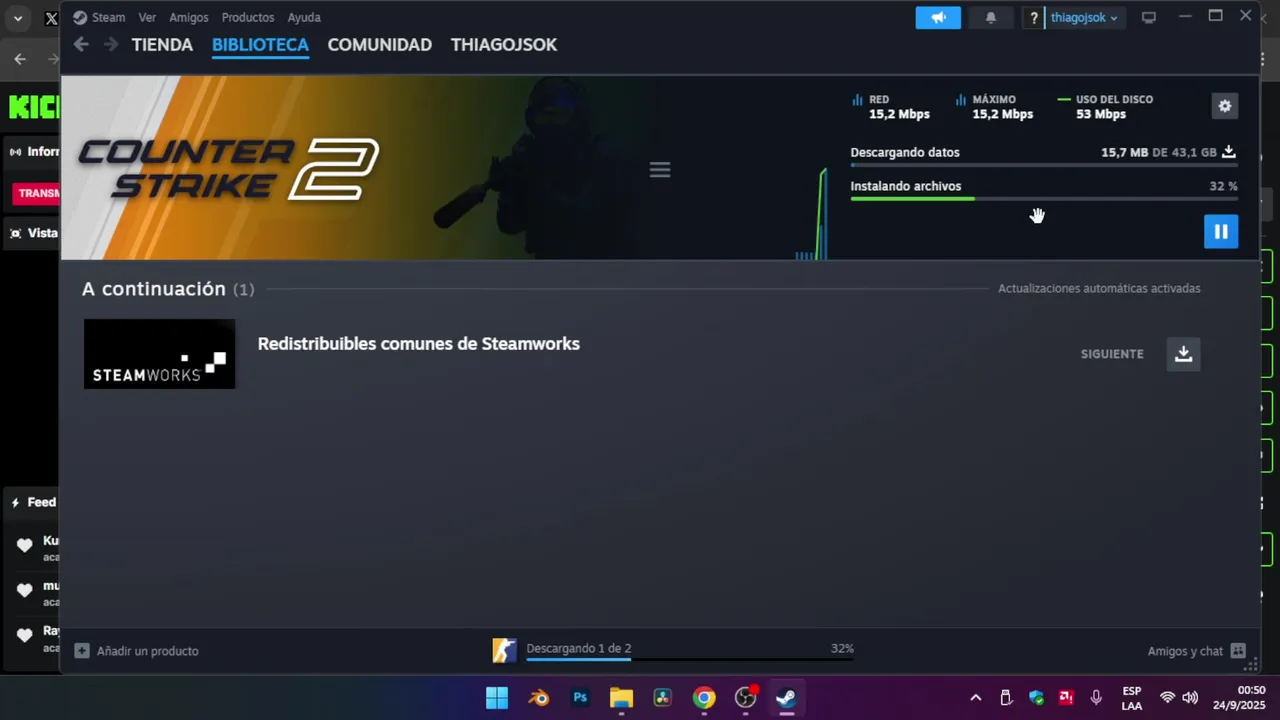This screenshot has width=1280, height=720.
Task: Open File Explorer from the taskbar
Action: click(x=621, y=698)
